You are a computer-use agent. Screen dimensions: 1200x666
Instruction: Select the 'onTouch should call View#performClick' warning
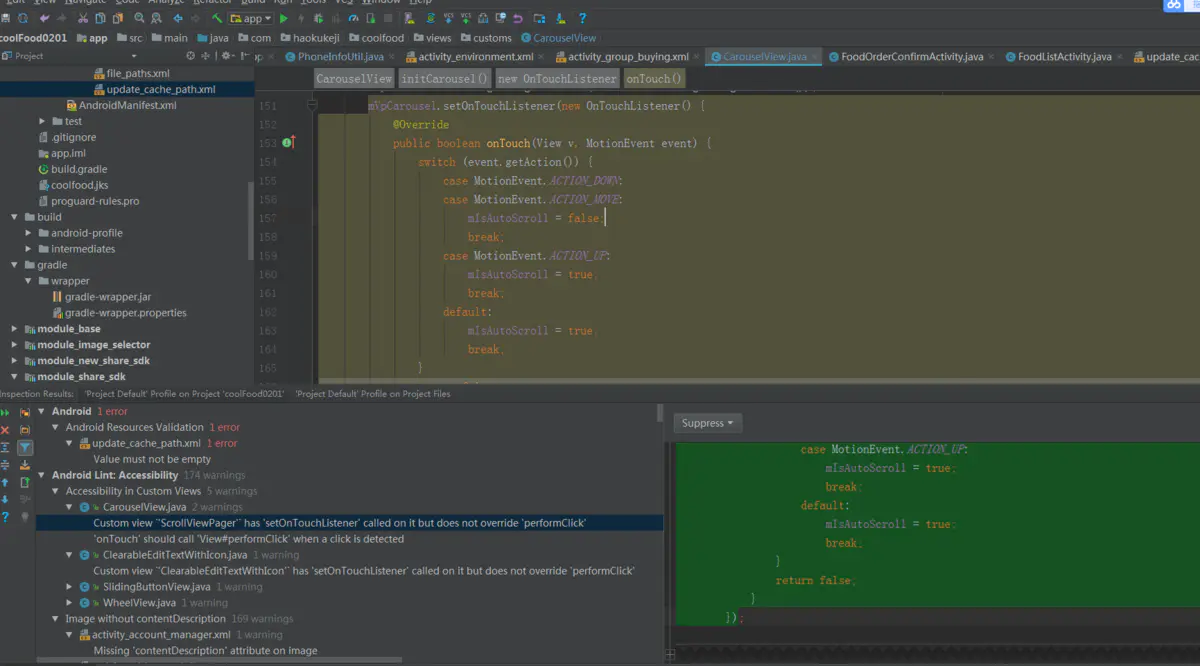point(248,539)
